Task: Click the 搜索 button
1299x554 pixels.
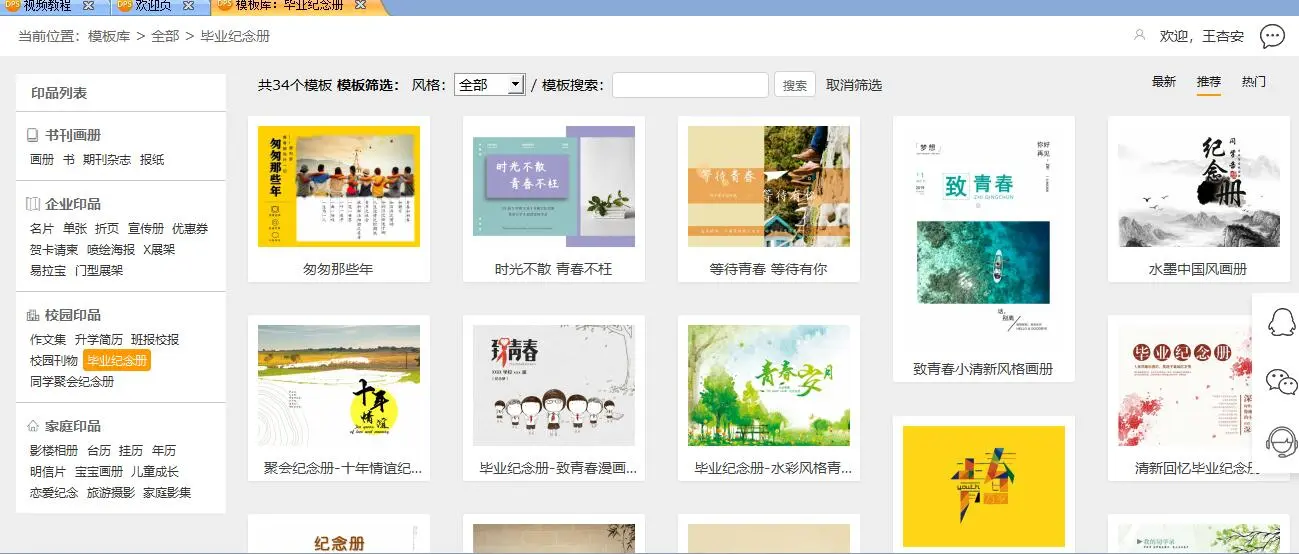Action: 795,85
